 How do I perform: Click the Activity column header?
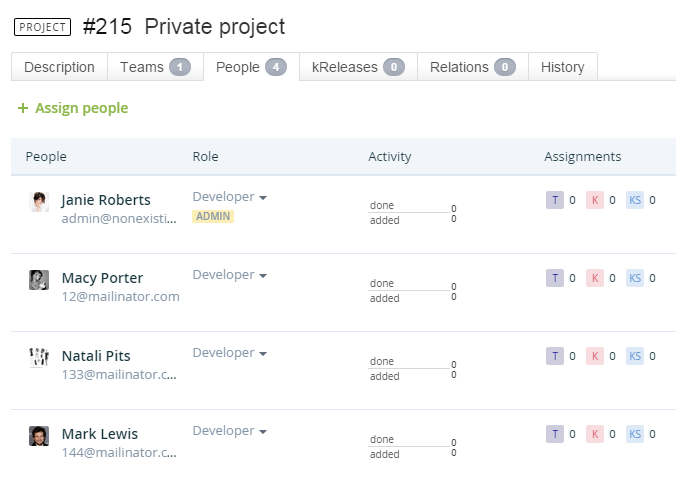click(x=390, y=157)
